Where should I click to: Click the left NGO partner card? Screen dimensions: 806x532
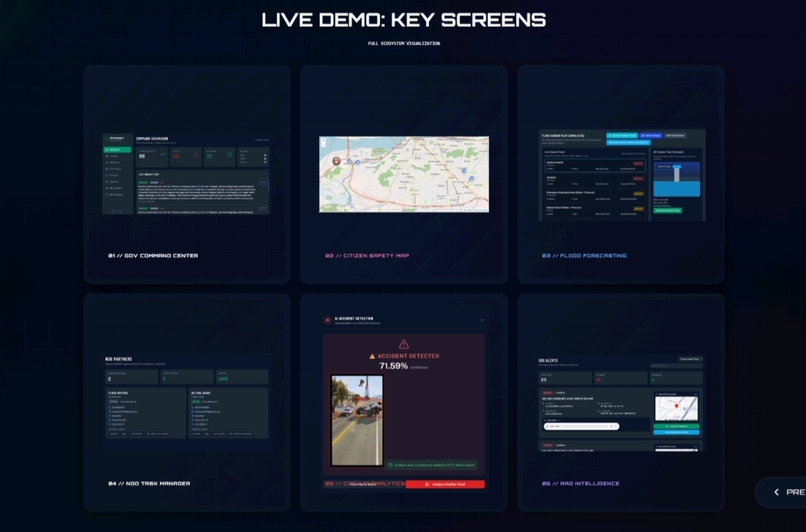point(145,413)
